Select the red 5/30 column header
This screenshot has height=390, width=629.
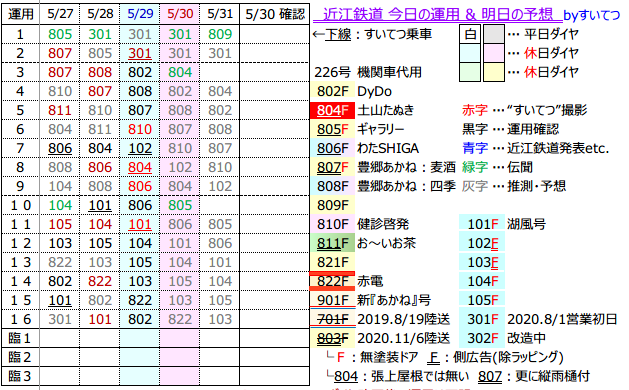tap(180, 14)
